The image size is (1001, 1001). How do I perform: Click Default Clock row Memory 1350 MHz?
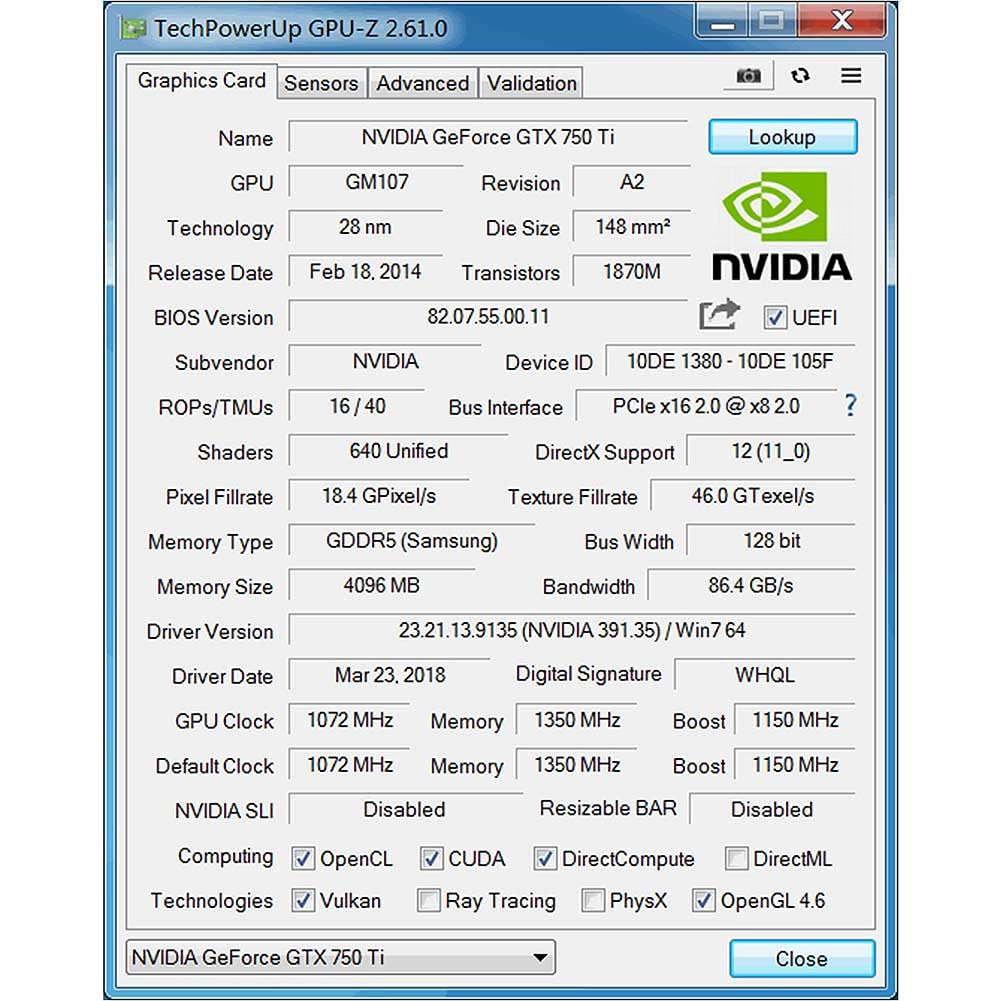576,764
